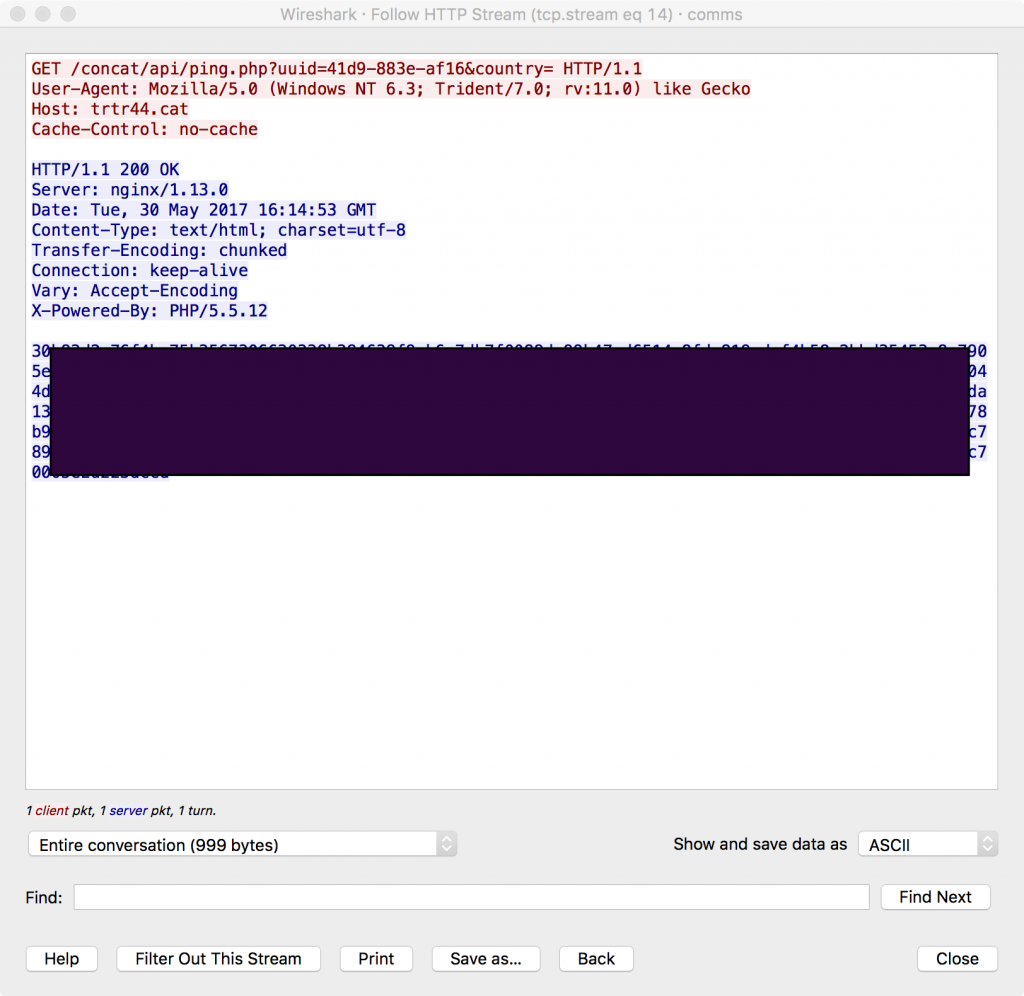Print the HTTP stream contents
The height and width of the screenshot is (996, 1024).
[x=376, y=958]
